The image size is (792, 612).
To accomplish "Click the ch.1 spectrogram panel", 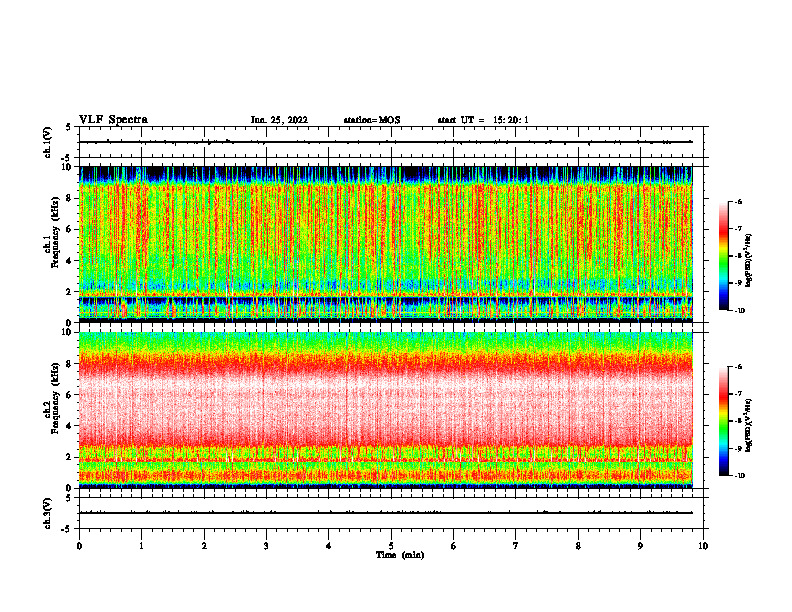I will (386, 244).
